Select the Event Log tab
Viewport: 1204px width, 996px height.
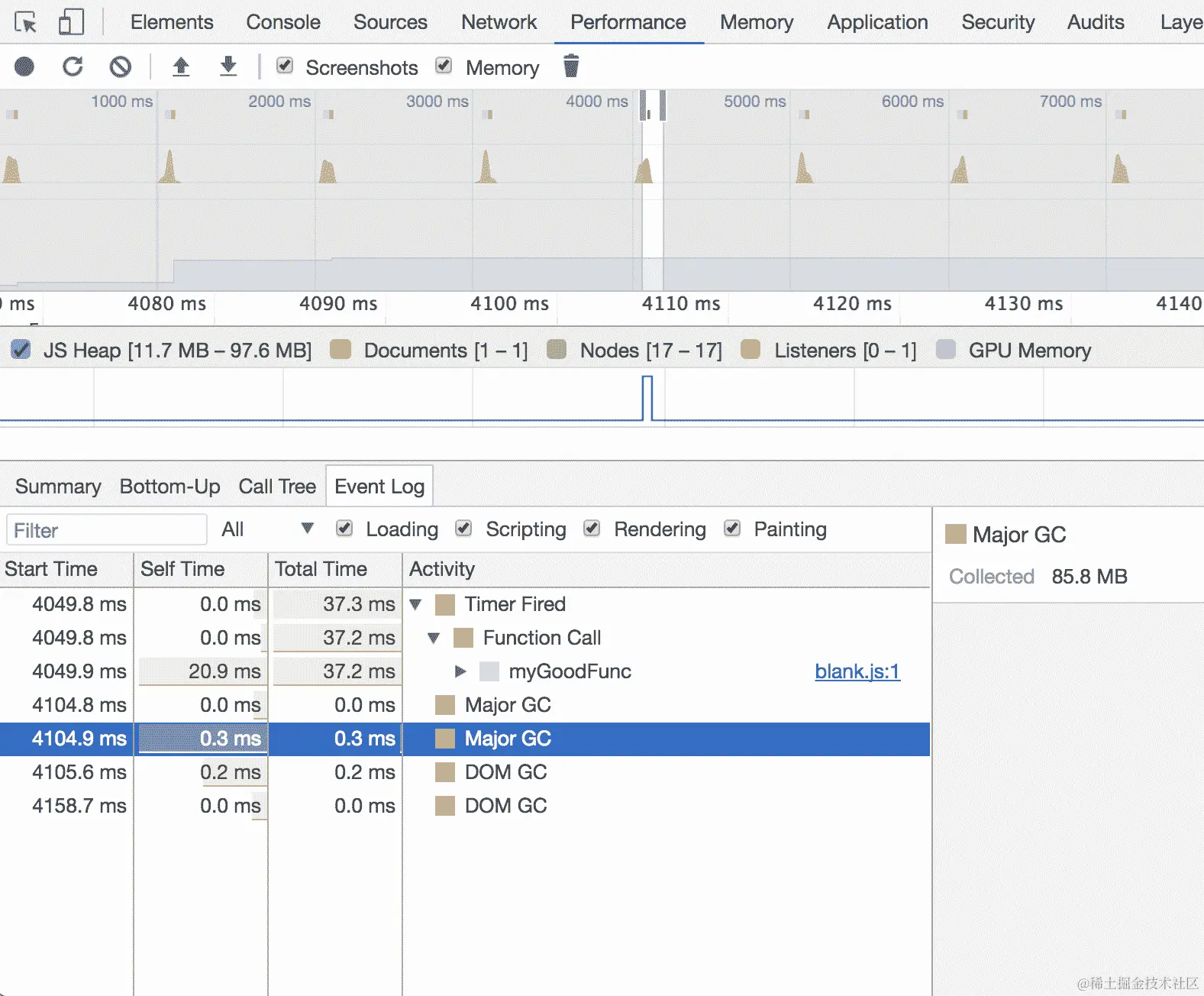point(379,487)
